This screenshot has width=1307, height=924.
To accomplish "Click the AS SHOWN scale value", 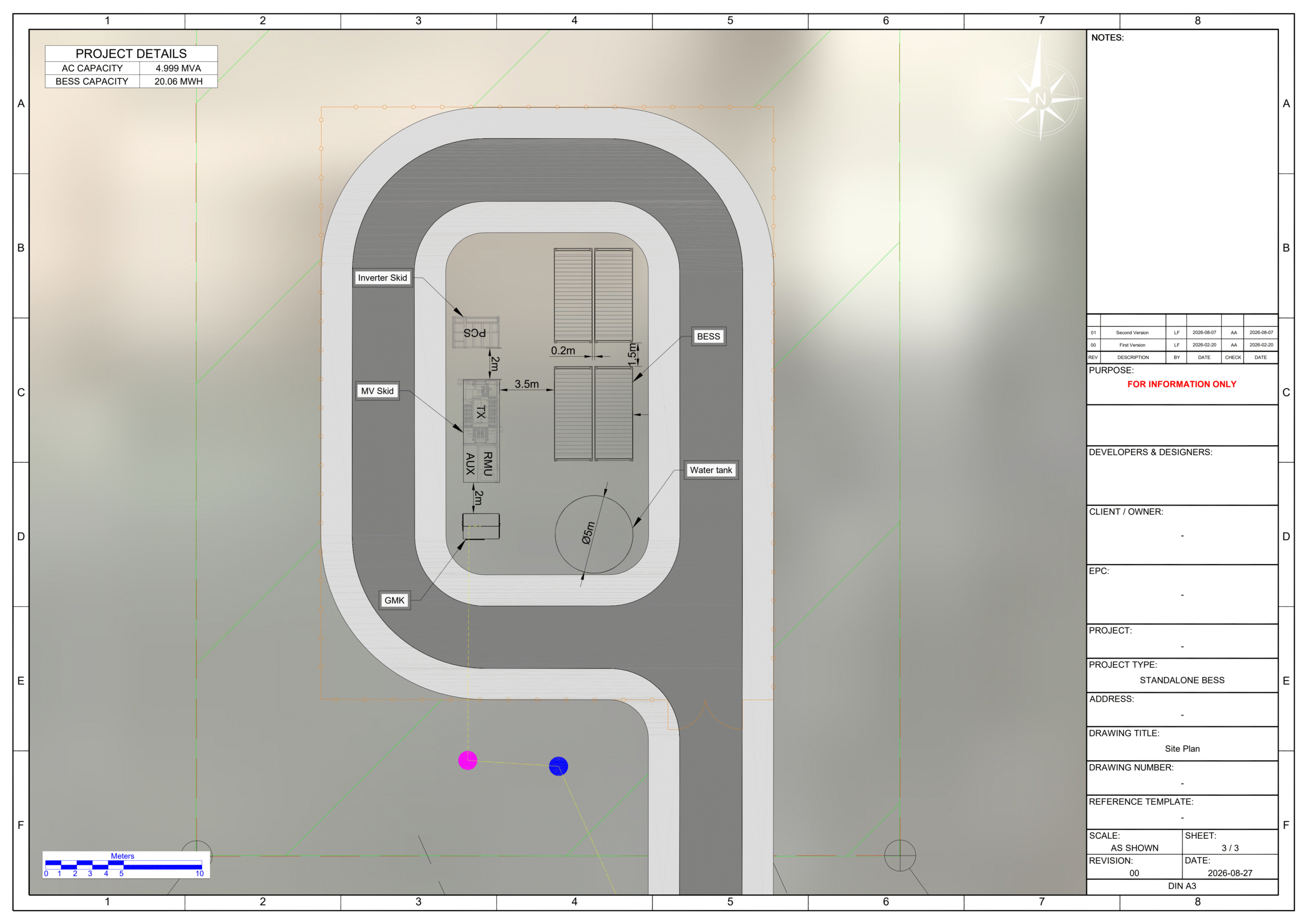I will point(1134,848).
